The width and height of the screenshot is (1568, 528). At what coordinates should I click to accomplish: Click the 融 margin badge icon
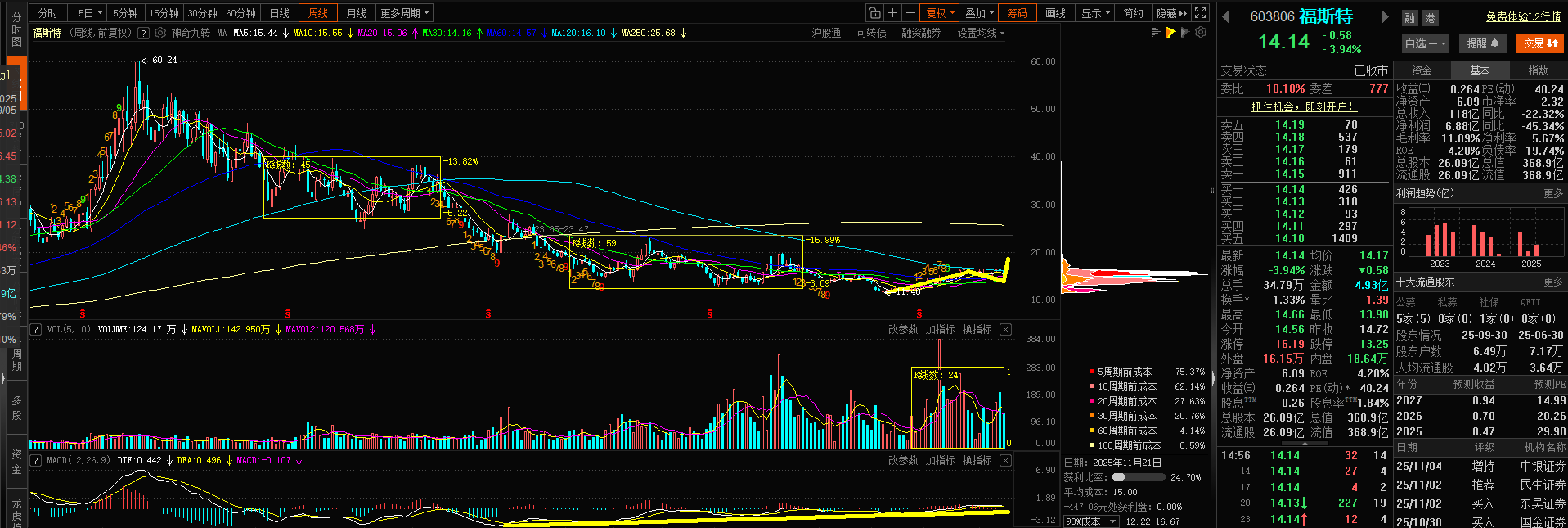(1409, 18)
